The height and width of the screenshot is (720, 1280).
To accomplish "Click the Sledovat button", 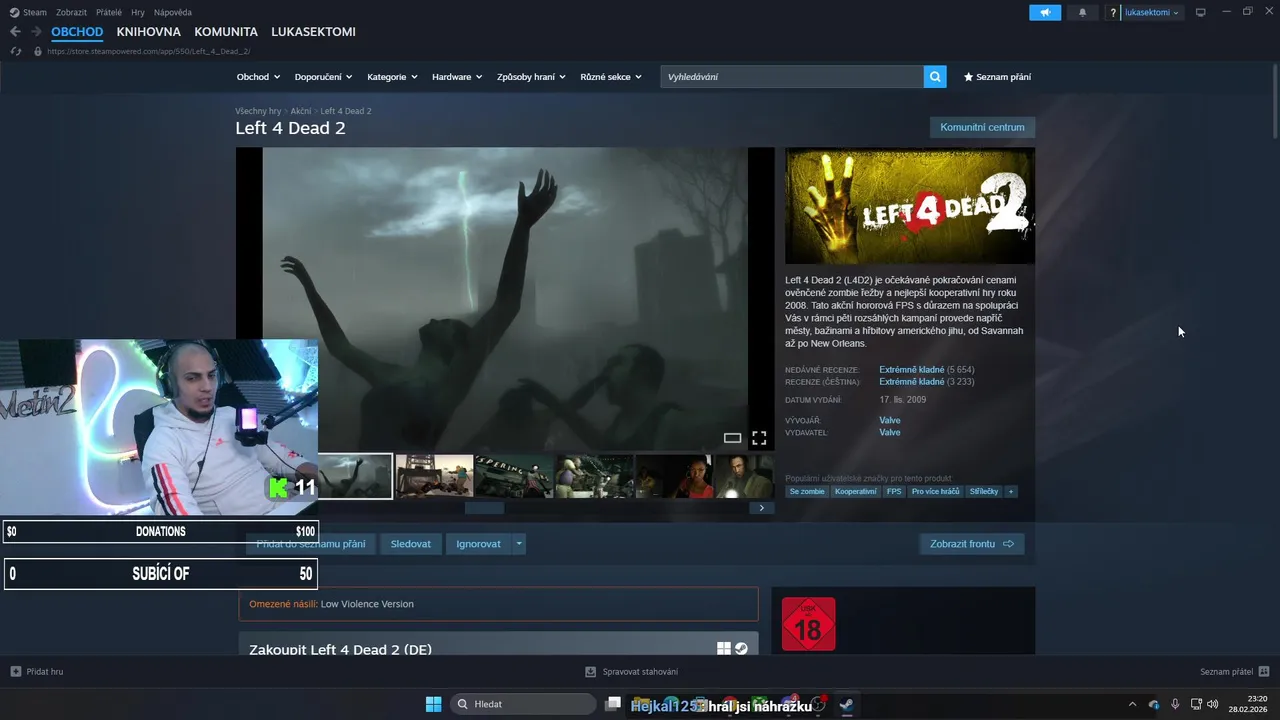I will tap(411, 544).
